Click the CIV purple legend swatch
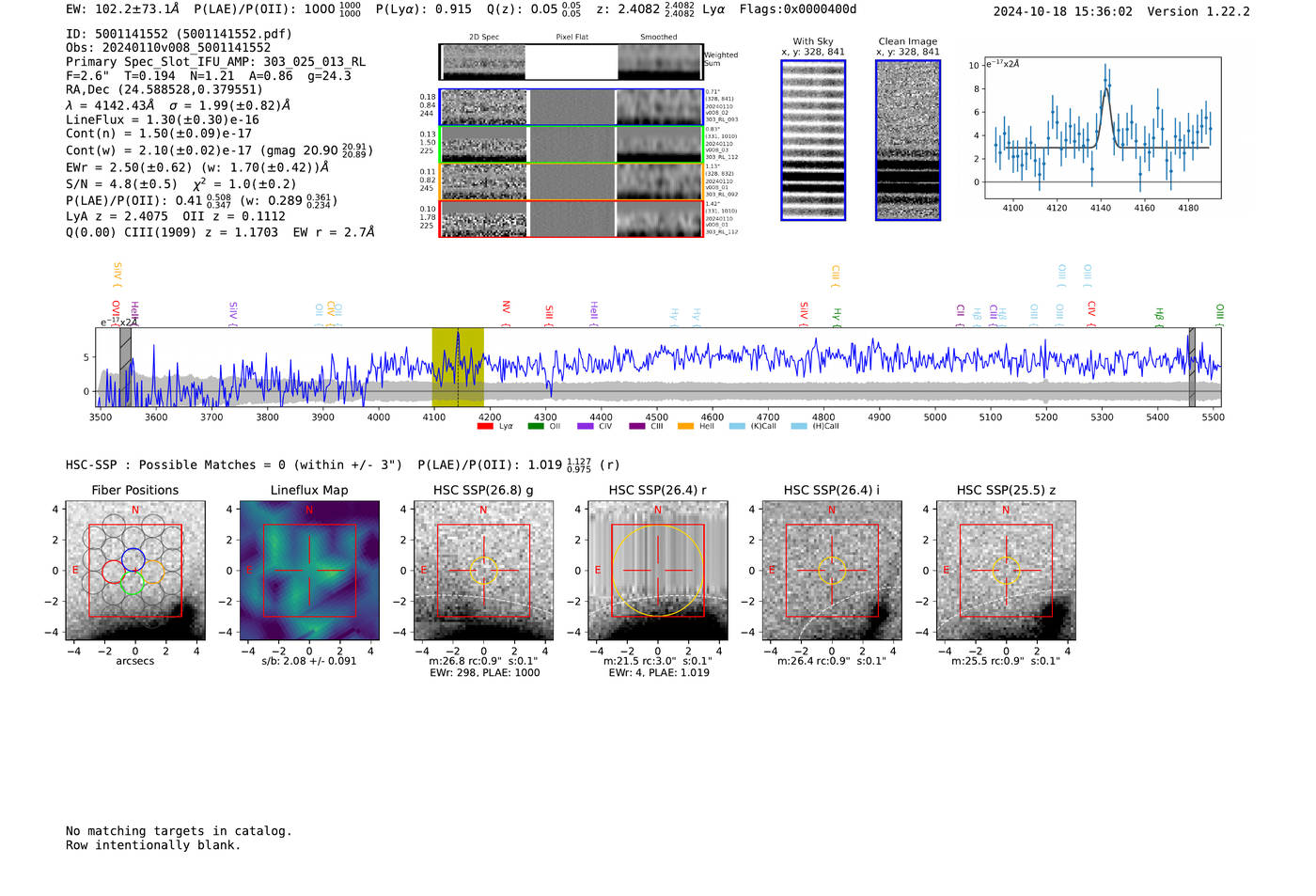Viewport: 1316px width, 896px height. click(x=586, y=427)
